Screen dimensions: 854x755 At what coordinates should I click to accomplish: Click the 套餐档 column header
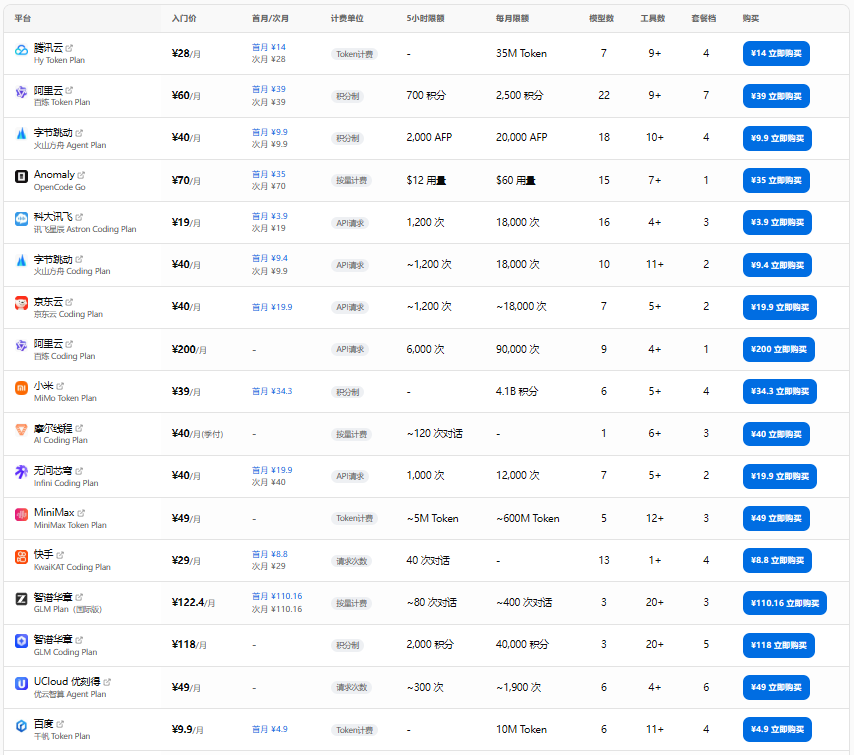click(x=704, y=19)
